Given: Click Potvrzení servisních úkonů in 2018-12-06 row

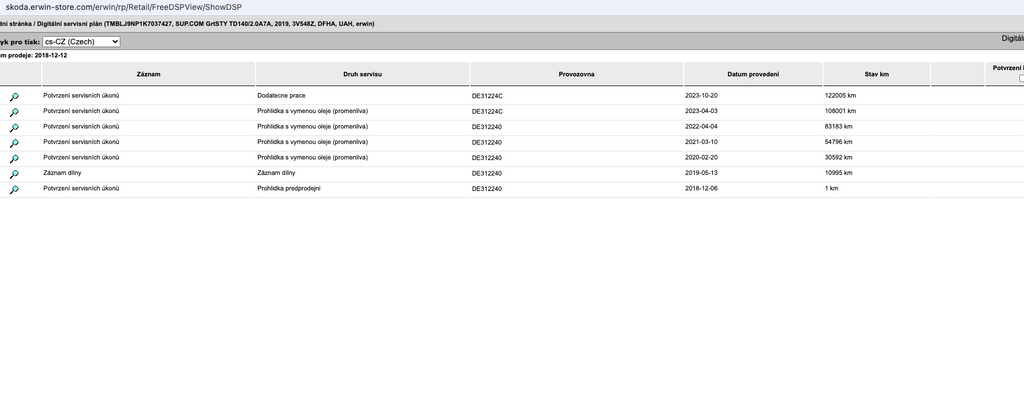Looking at the screenshot, I should tap(81, 189).
